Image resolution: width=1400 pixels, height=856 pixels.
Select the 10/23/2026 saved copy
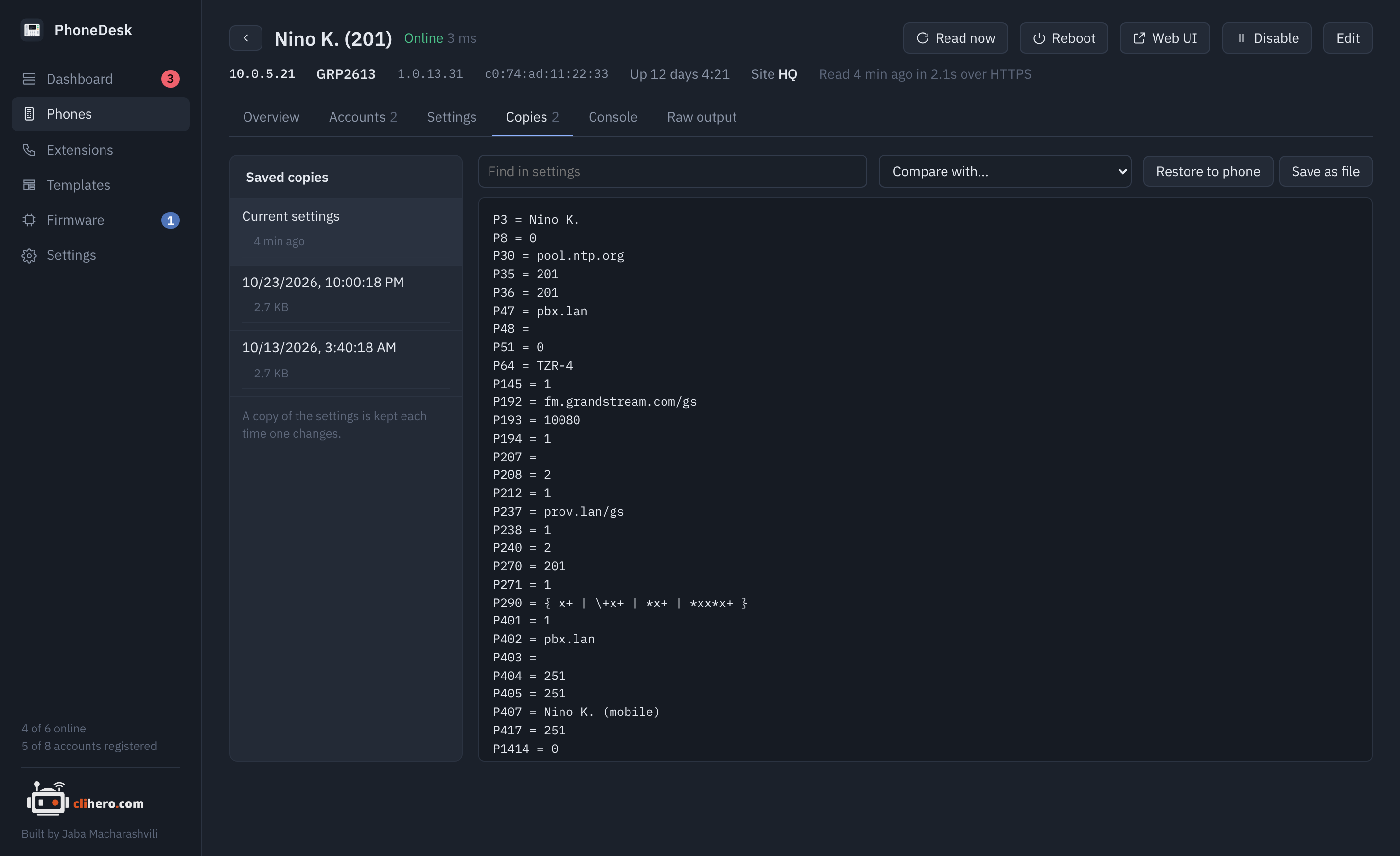click(x=346, y=298)
